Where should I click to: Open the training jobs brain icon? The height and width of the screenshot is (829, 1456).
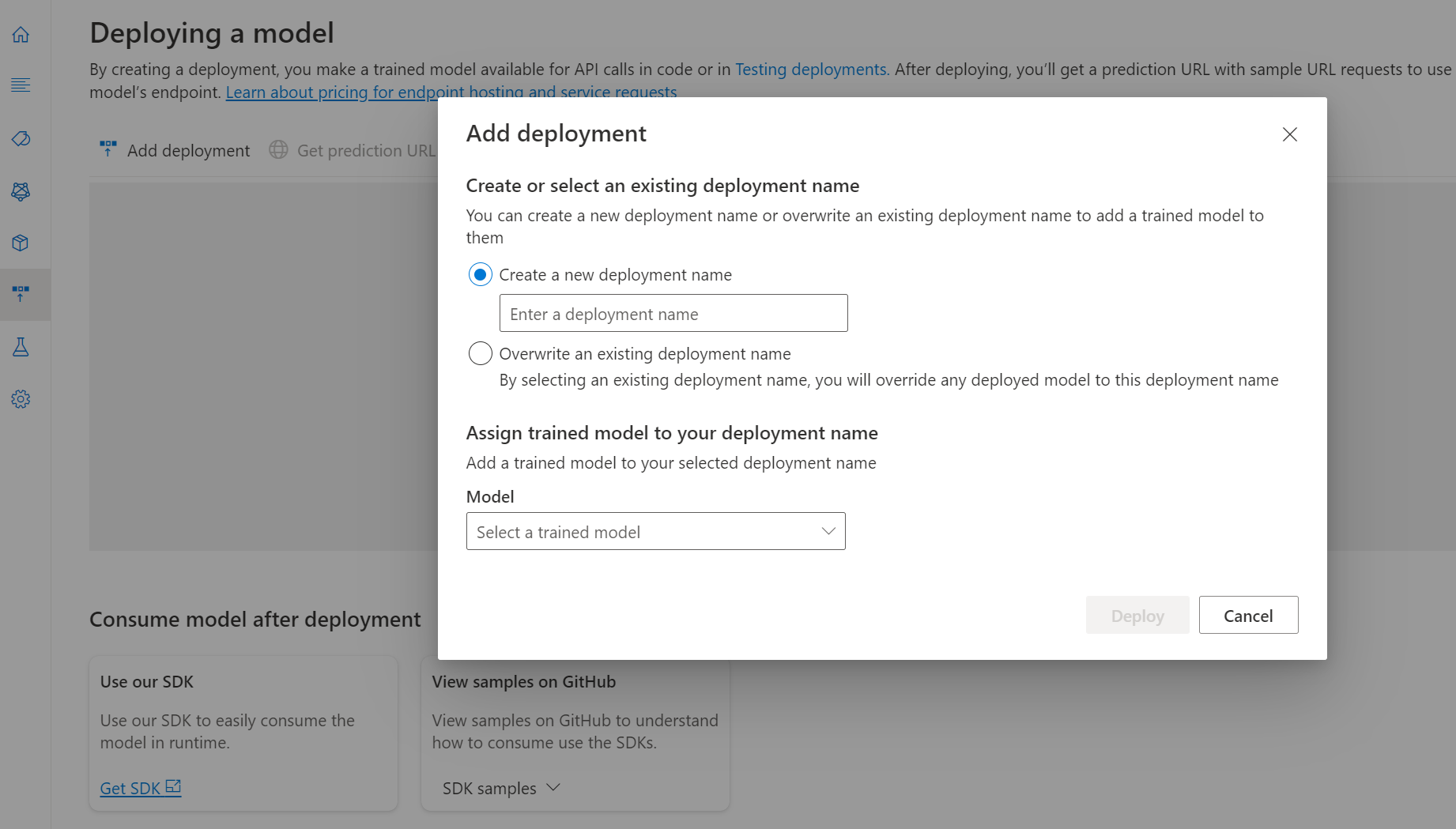[x=21, y=191]
